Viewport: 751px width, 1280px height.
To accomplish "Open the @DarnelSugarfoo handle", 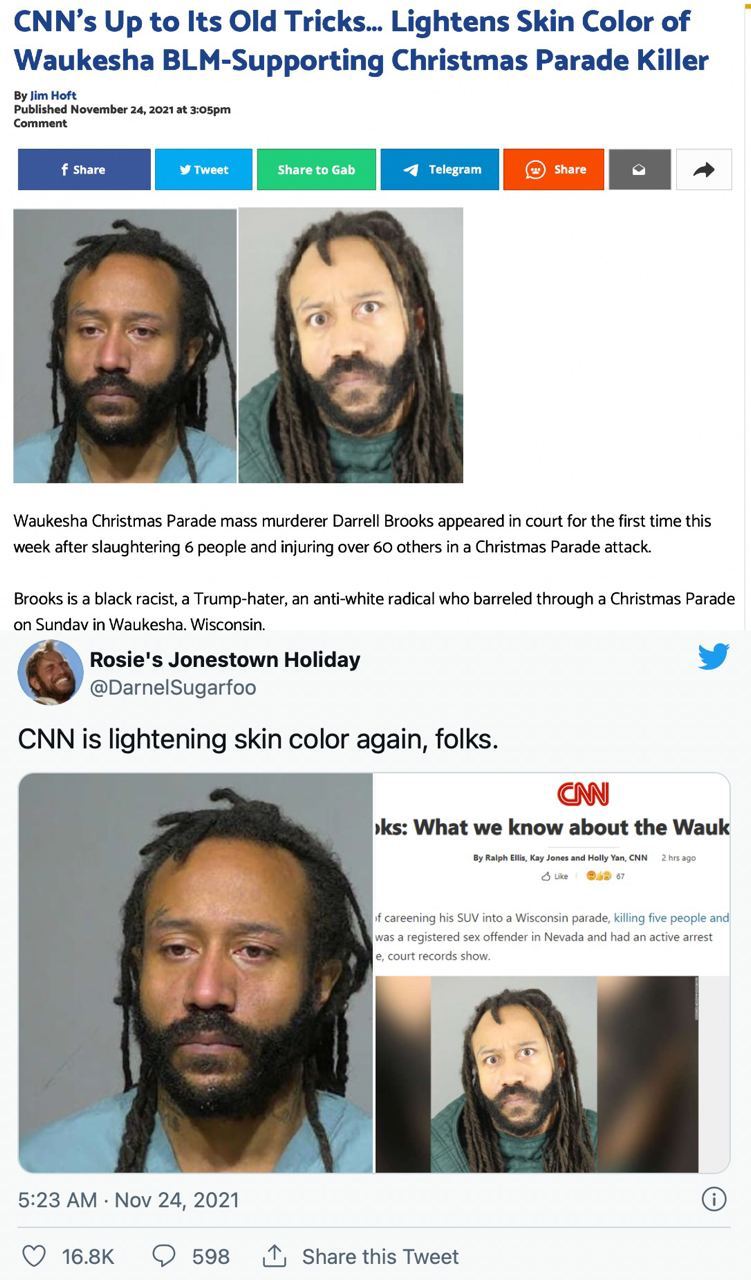I will [x=173, y=687].
